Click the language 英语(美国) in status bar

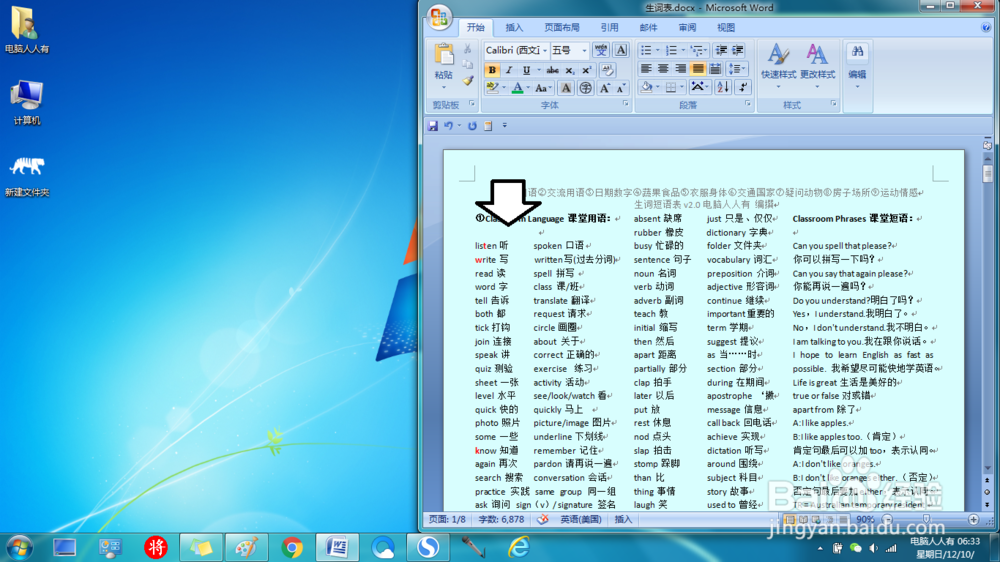point(580,520)
